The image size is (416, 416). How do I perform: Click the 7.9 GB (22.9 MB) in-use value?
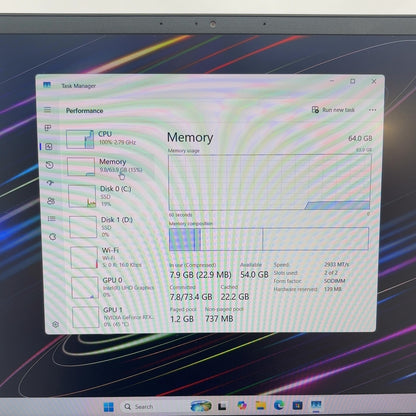(x=200, y=275)
